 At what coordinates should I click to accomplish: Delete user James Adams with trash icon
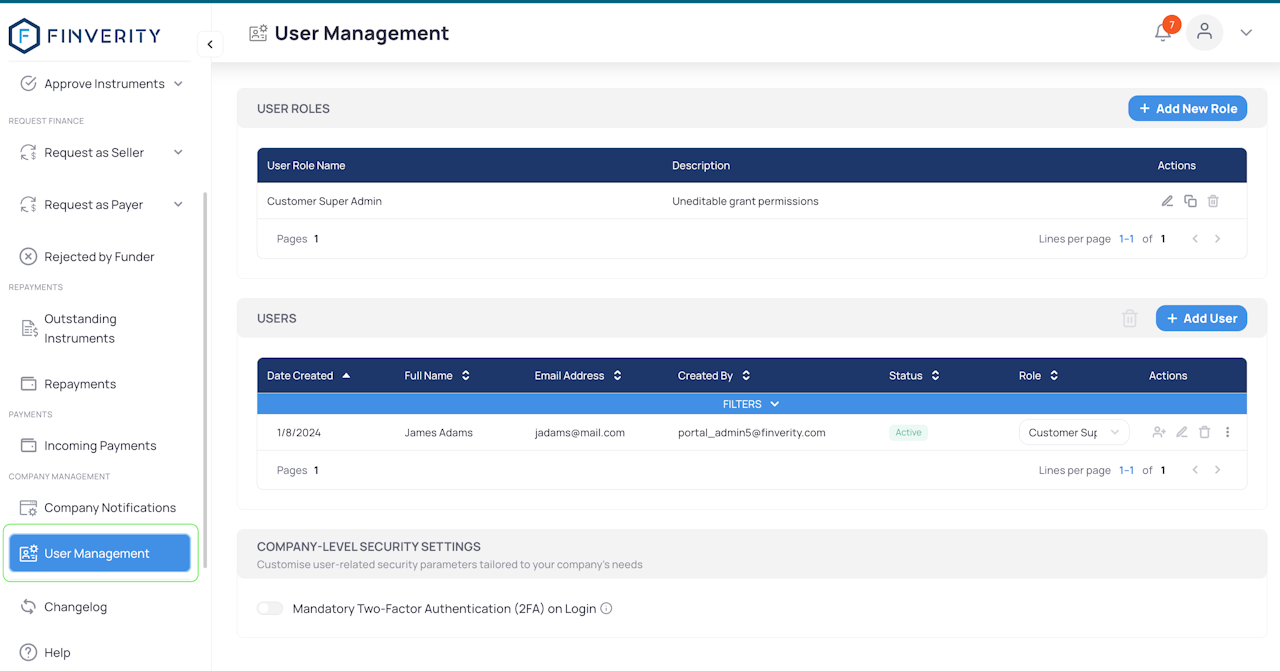pyautogui.click(x=1205, y=432)
